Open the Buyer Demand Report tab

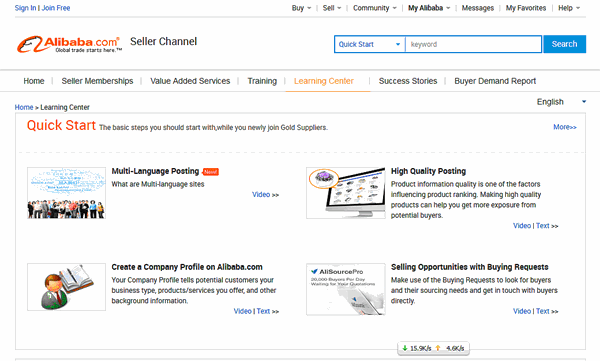495,81
